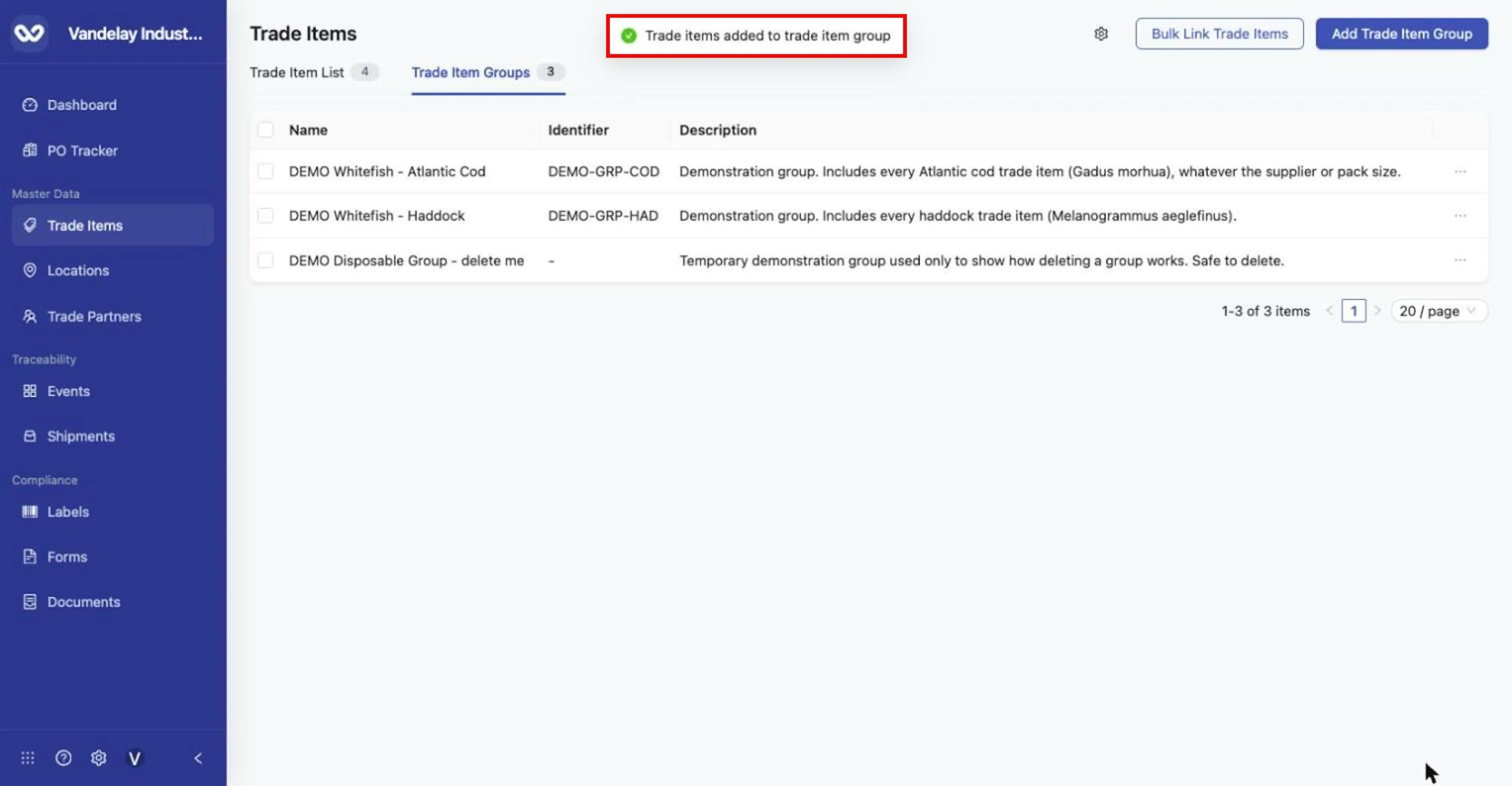Click the DEMO-GRP-COD identifier cell
This screenshot has height=786, width=1512.
[x=603, y=171]
